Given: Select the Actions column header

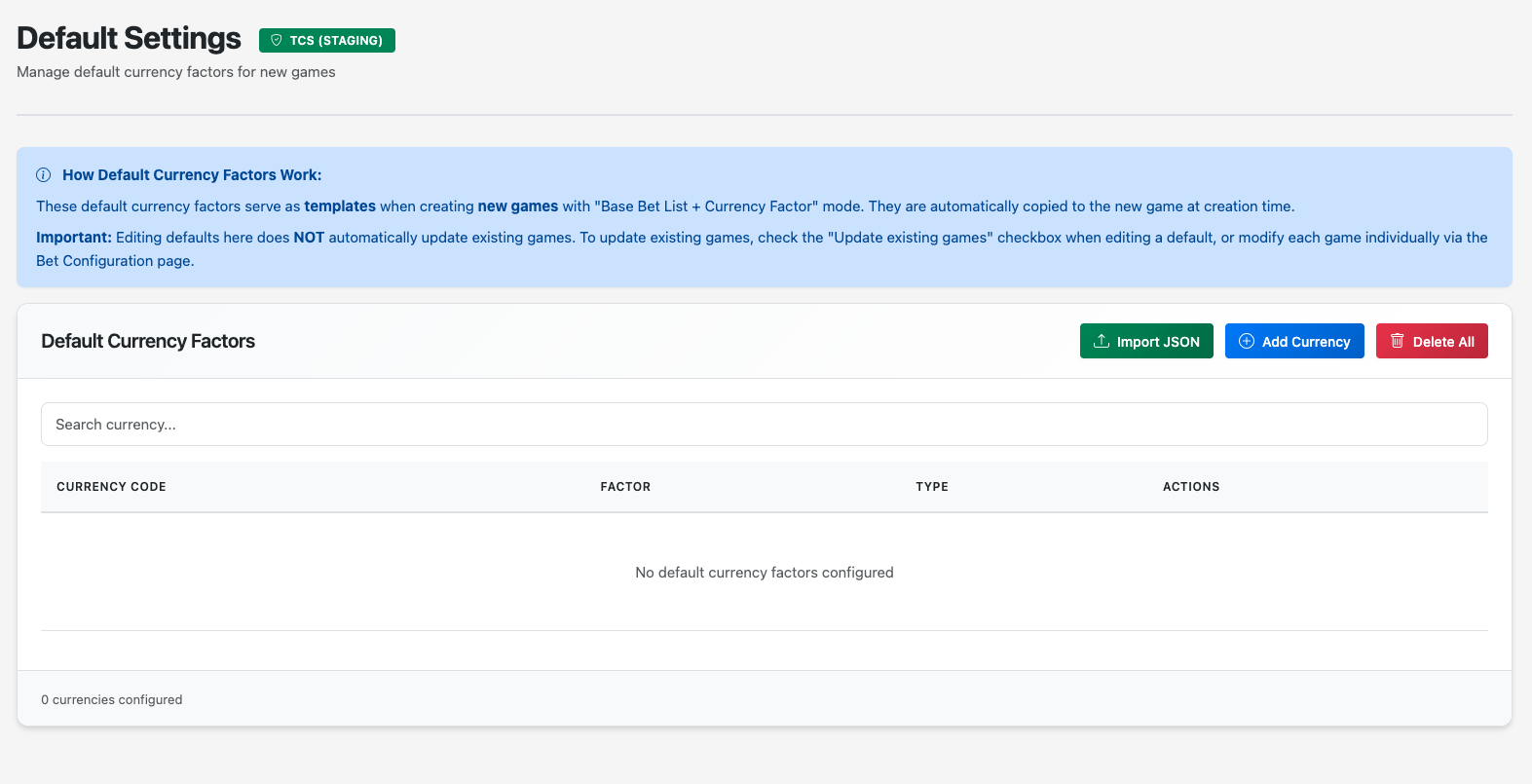Looking at the screenshot, I should click(x=1190, y=487).
